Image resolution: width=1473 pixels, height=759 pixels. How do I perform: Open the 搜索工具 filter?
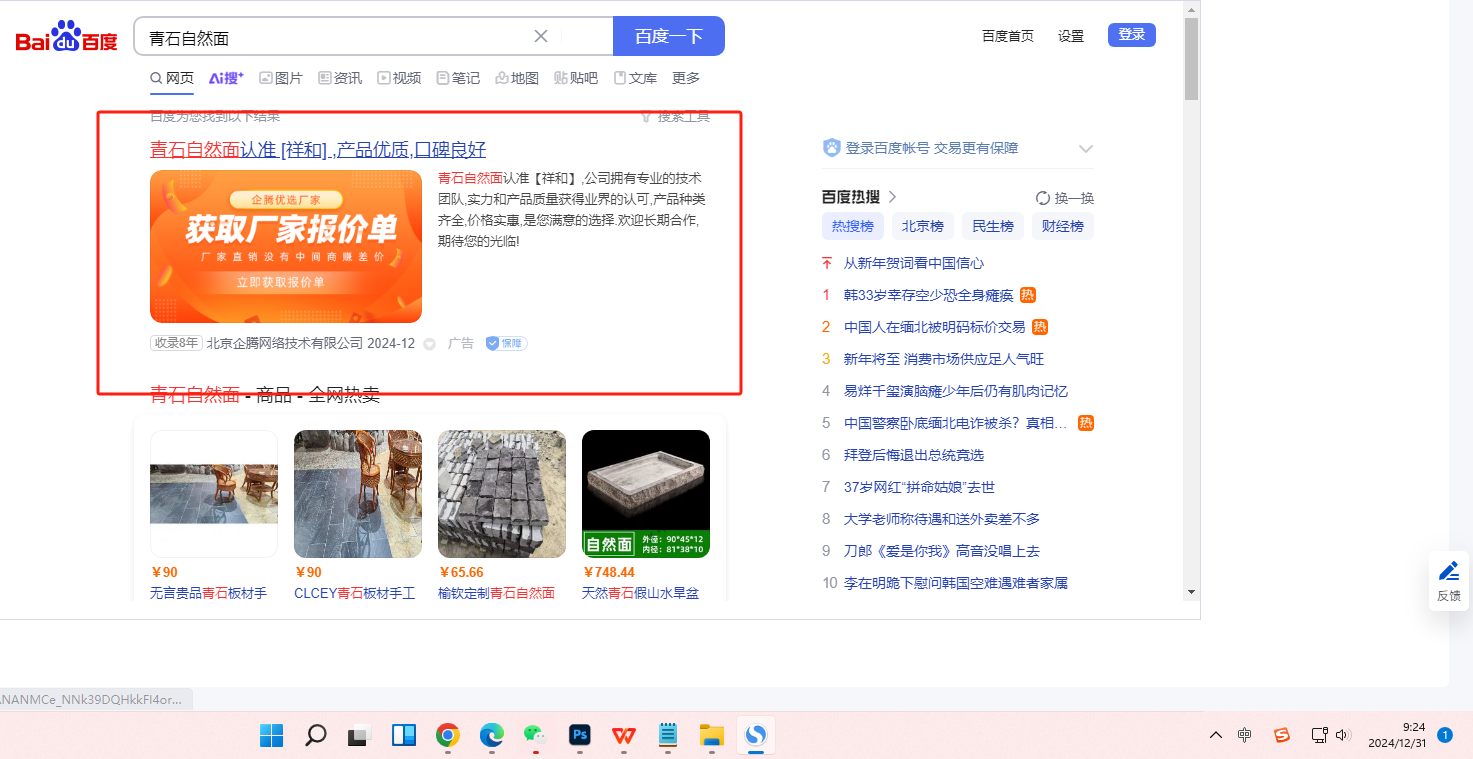tap(675, 117)
